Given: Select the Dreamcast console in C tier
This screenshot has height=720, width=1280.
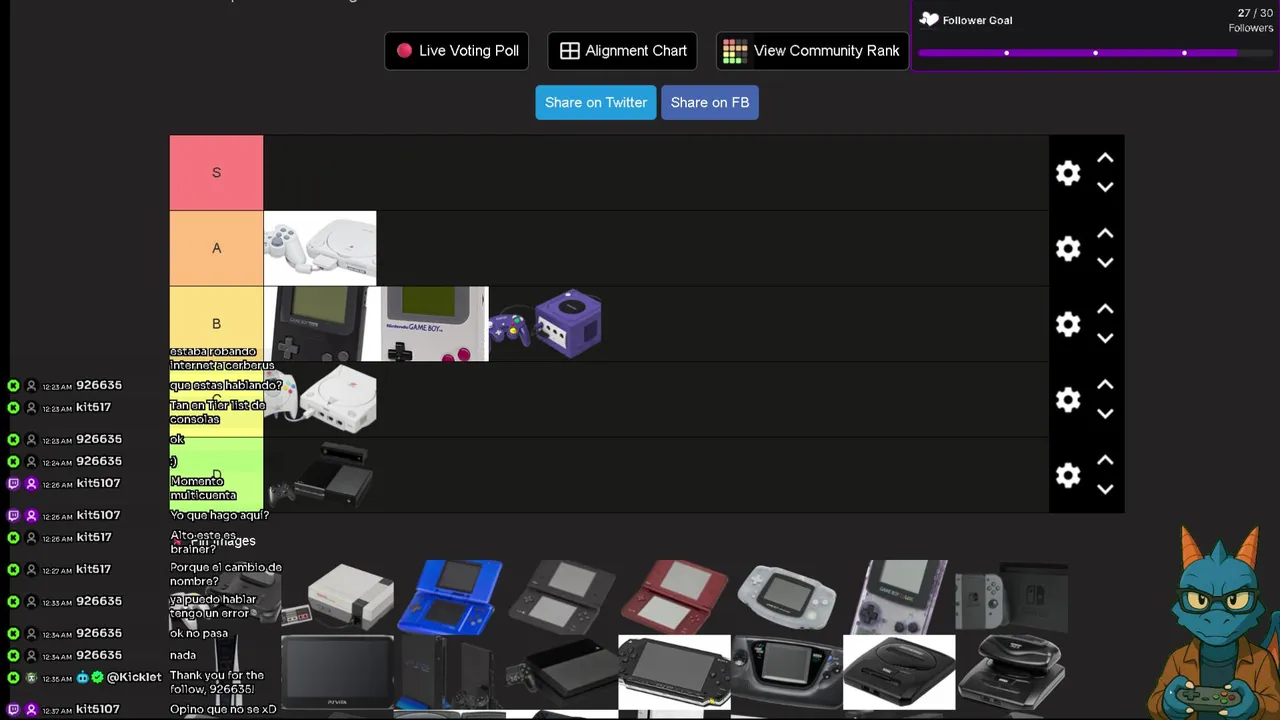Looking at the screenshot, I should click(320, 399).
